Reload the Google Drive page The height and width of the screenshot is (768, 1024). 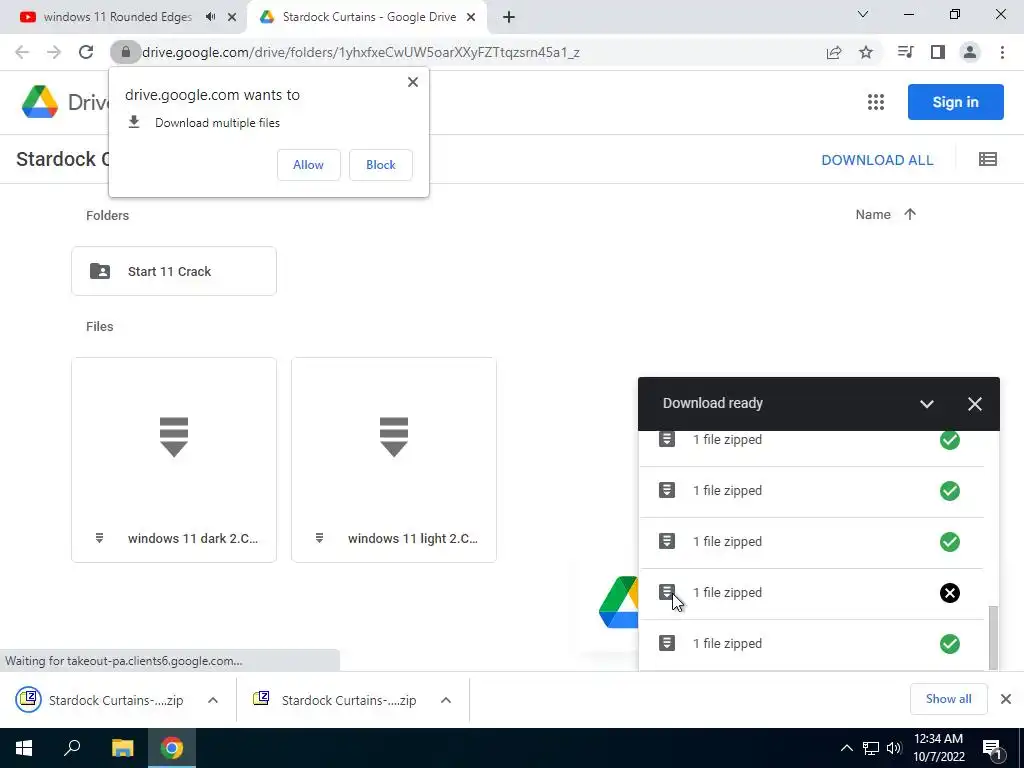[86, 52]
